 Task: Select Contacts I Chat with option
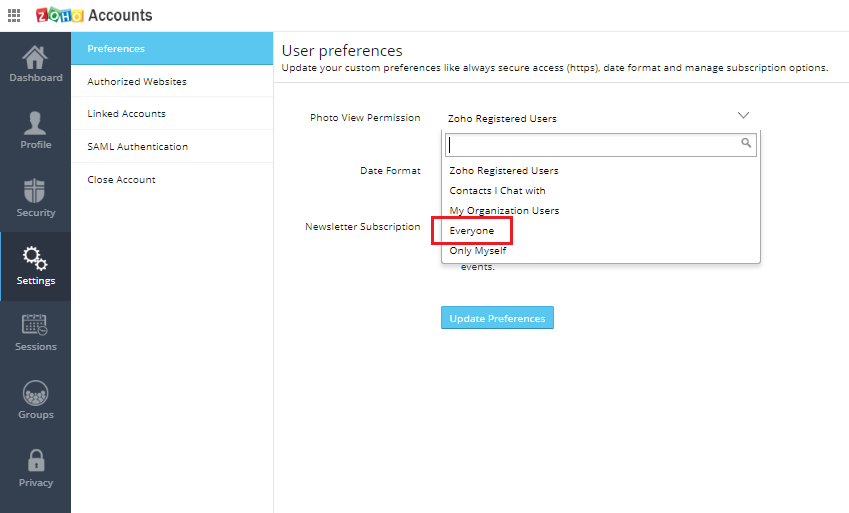(497, 191)
